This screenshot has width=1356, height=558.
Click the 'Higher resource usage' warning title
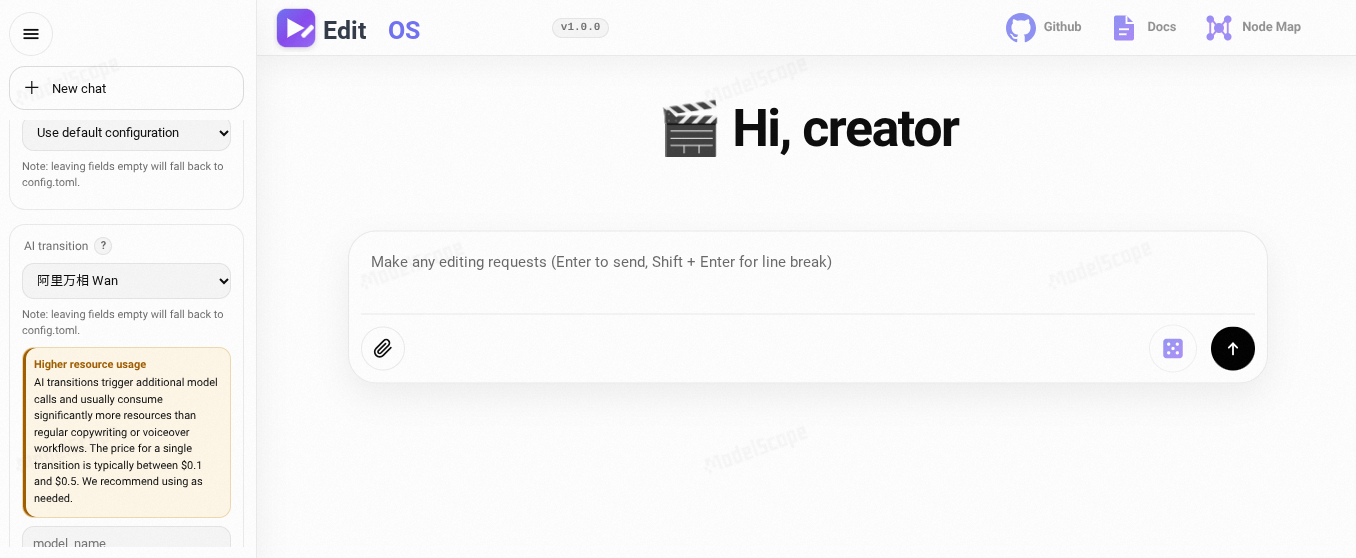(x=90, y=364)
